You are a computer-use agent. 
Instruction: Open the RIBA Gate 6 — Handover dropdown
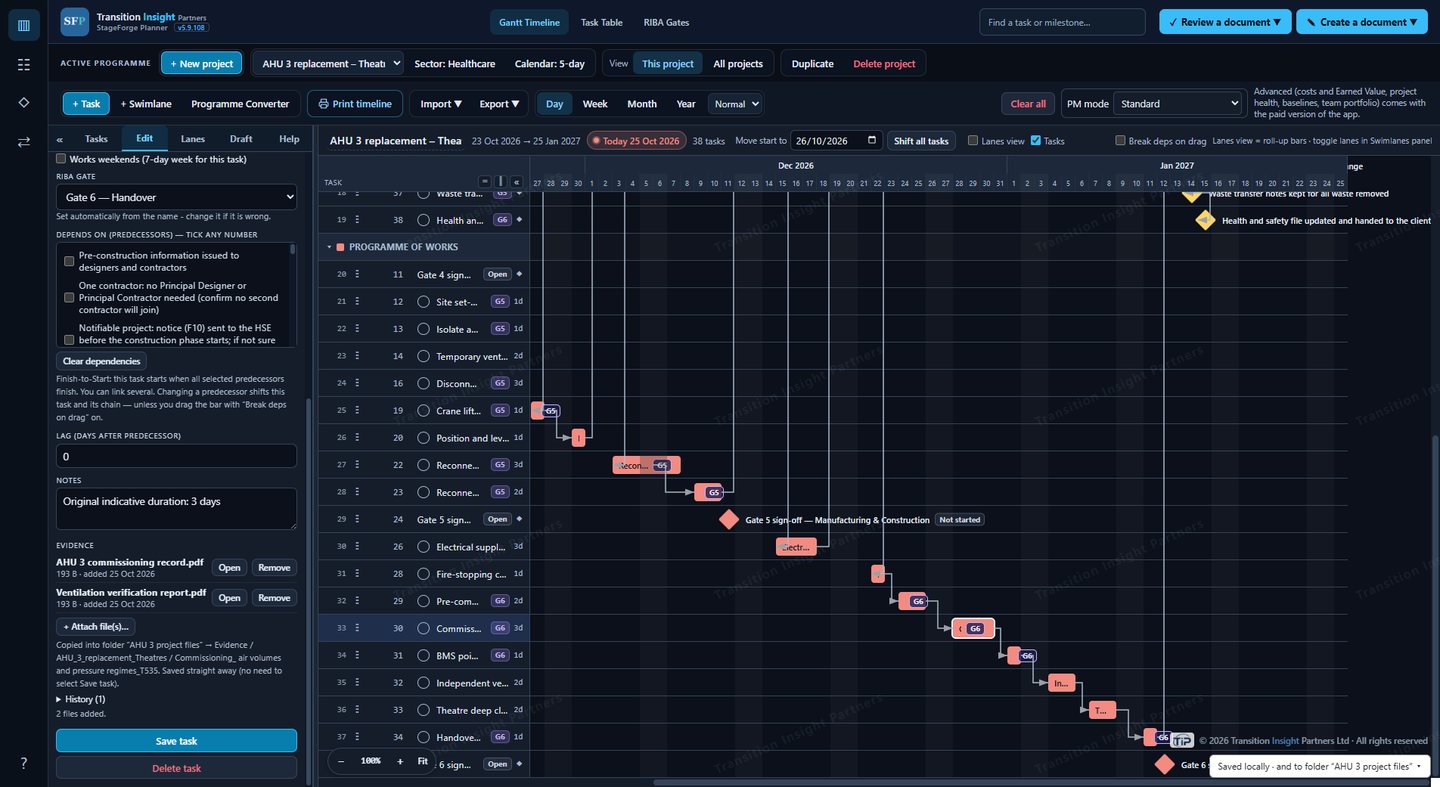176,197
